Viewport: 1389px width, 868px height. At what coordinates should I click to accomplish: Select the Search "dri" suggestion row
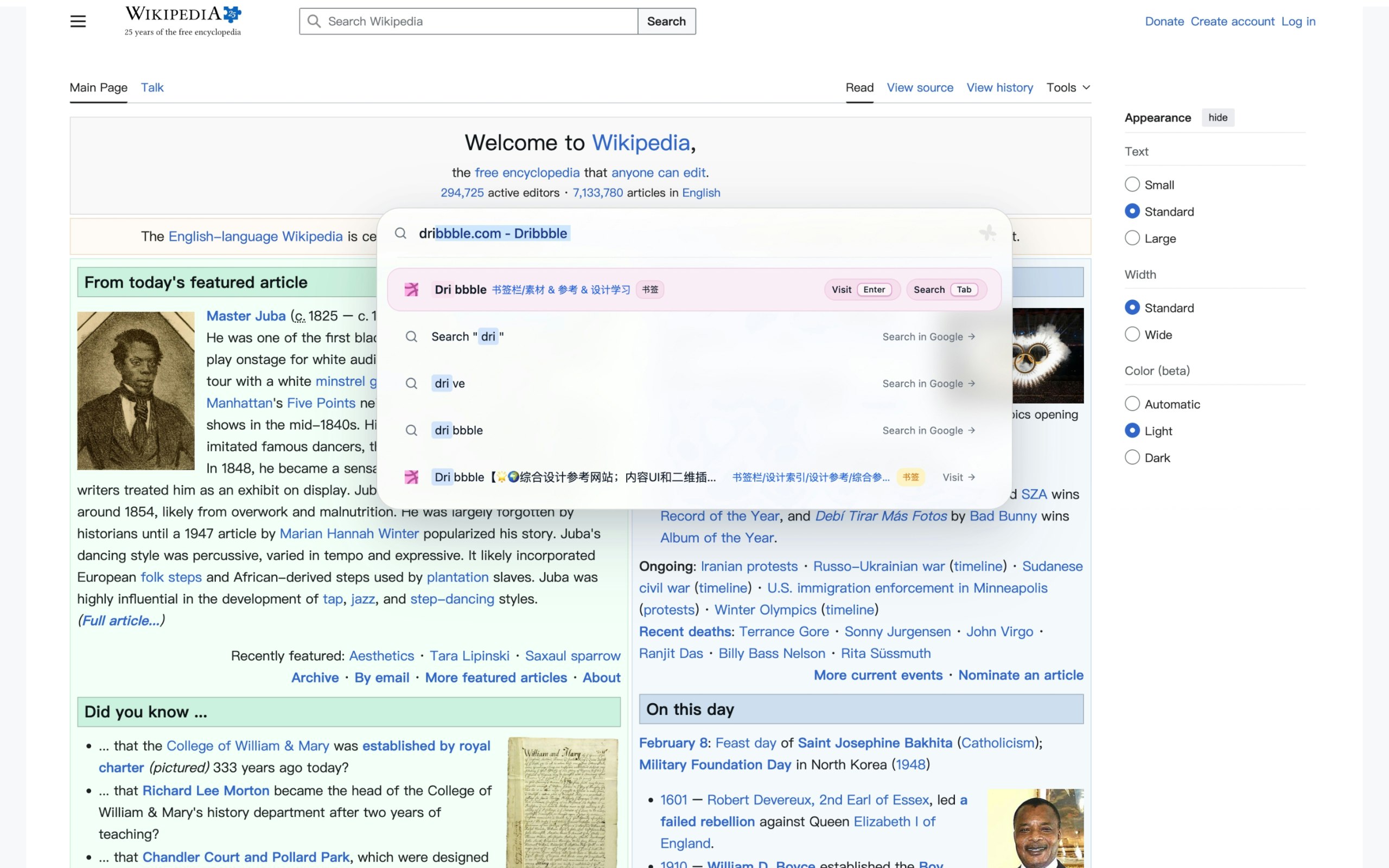point(694,336)
